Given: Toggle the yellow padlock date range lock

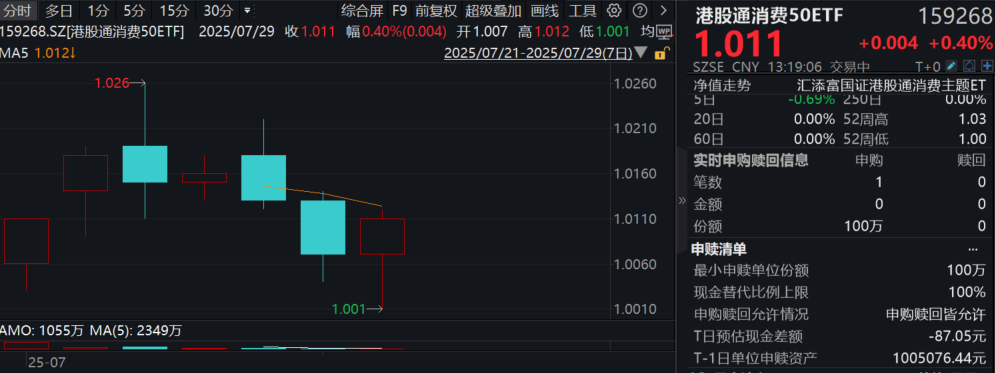Looking at the screenshot, I should pyautogui.click(x=661, y=53).
